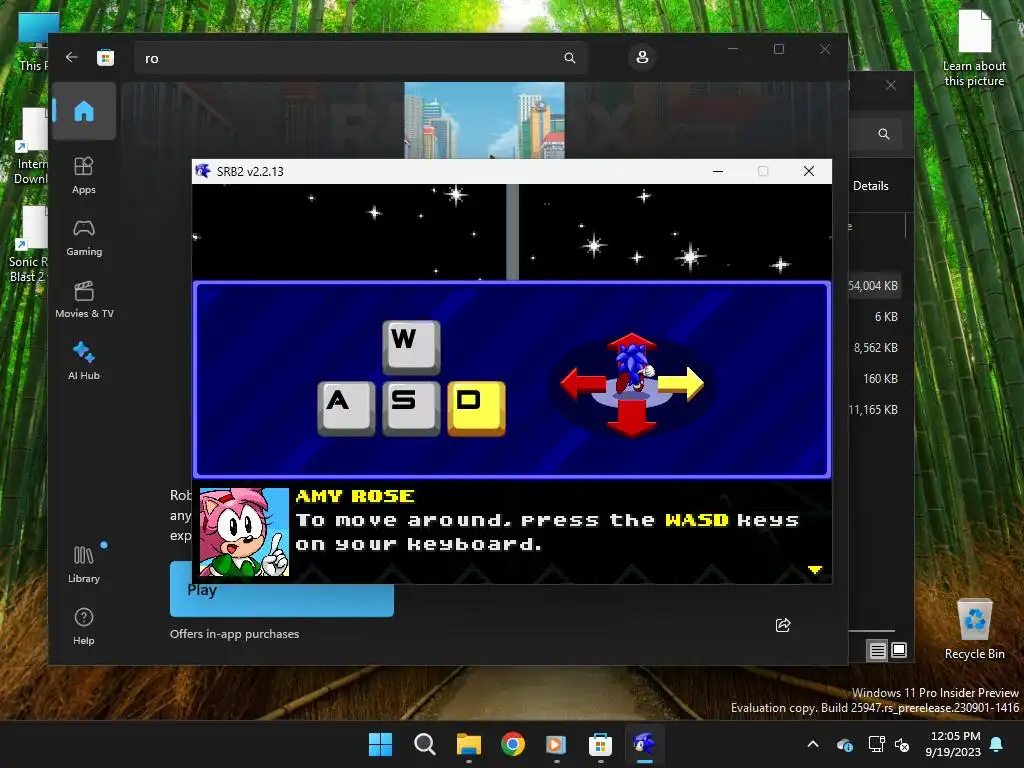
Task: Open Help in Store sidebar
Action: tap(84, 626)
